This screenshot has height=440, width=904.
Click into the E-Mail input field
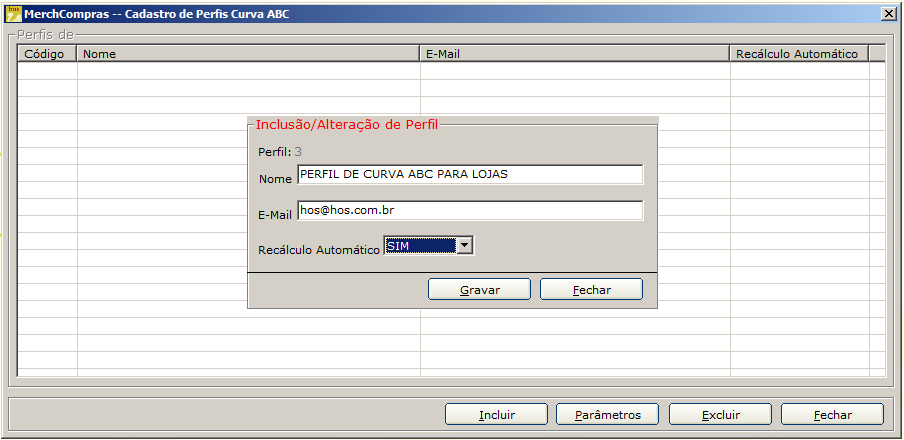coord(470,211)
